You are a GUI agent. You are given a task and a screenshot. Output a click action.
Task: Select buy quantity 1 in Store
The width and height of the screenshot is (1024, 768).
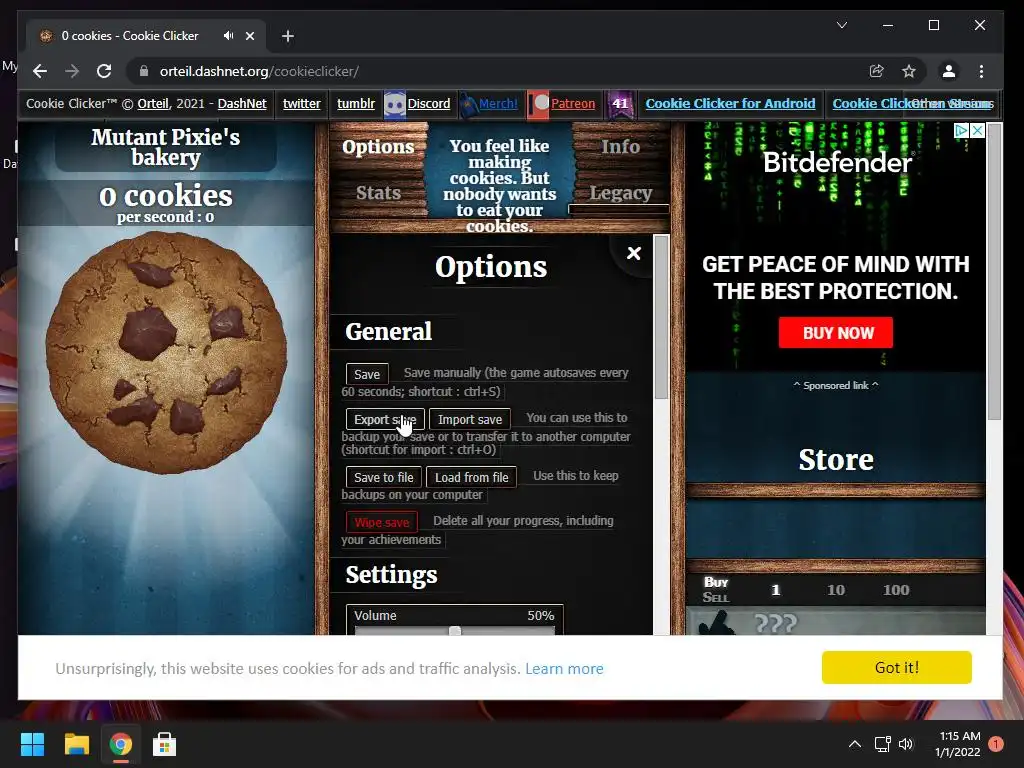pyautogui.click(x=776, y=590)
